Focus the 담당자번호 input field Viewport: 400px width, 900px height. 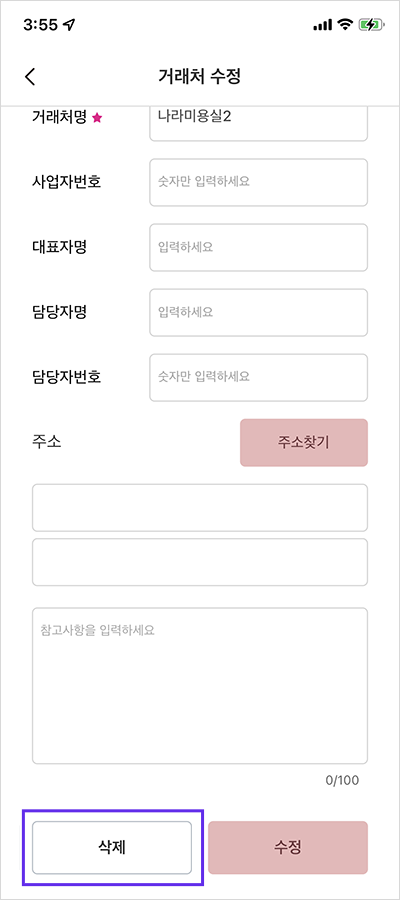tap(258, 378)
